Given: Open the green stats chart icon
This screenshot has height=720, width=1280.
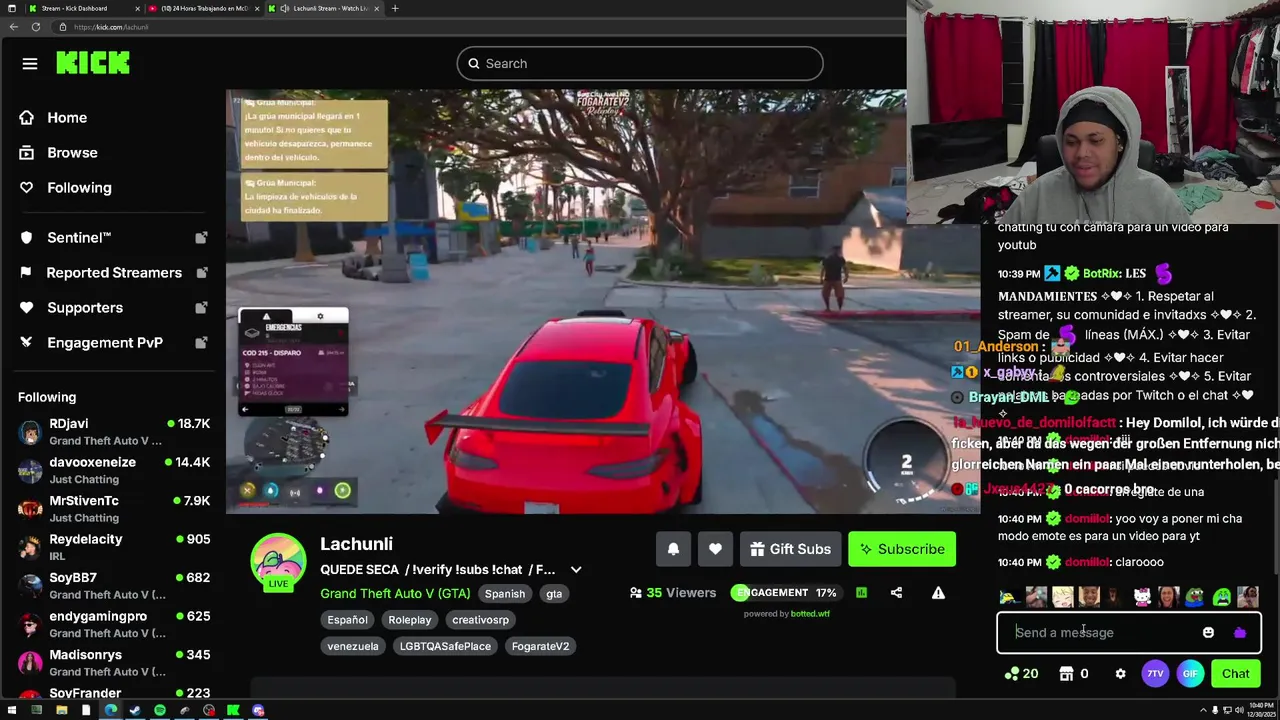Looking at the screenshot, I should 861,593.
